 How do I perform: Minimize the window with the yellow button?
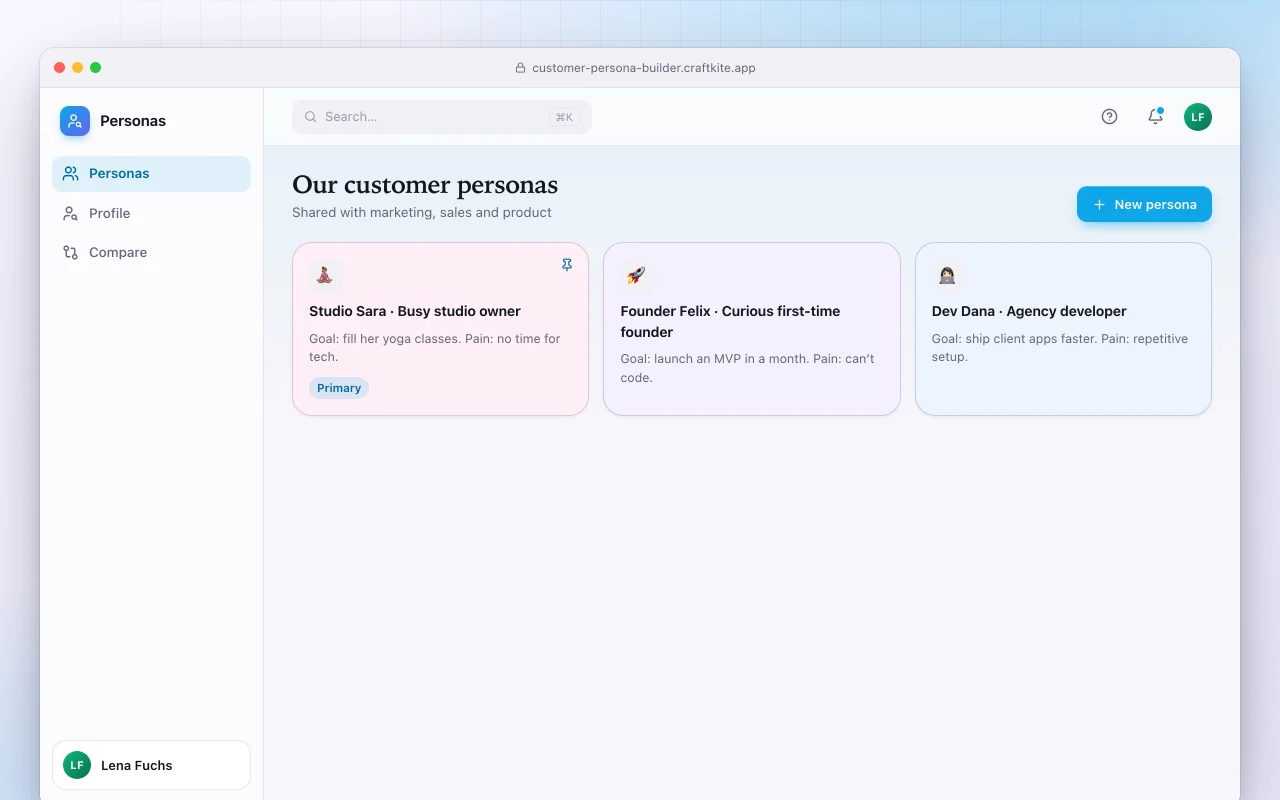[77, 68]
